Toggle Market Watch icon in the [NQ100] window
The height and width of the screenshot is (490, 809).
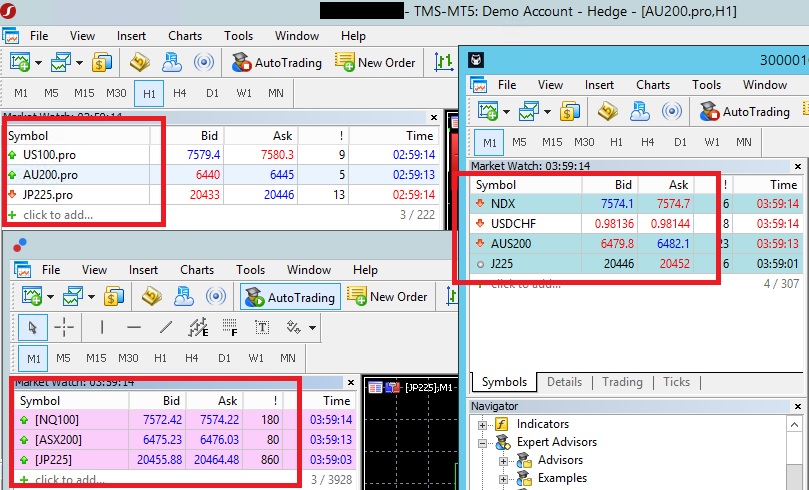(152, 297)
